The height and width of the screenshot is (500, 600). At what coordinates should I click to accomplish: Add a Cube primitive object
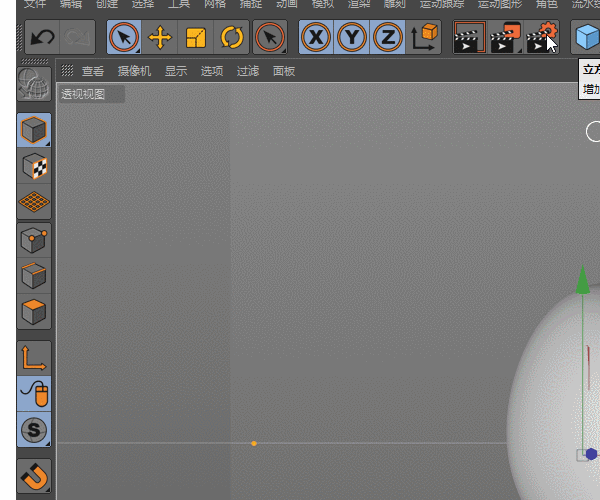click(x=587, y=37)
